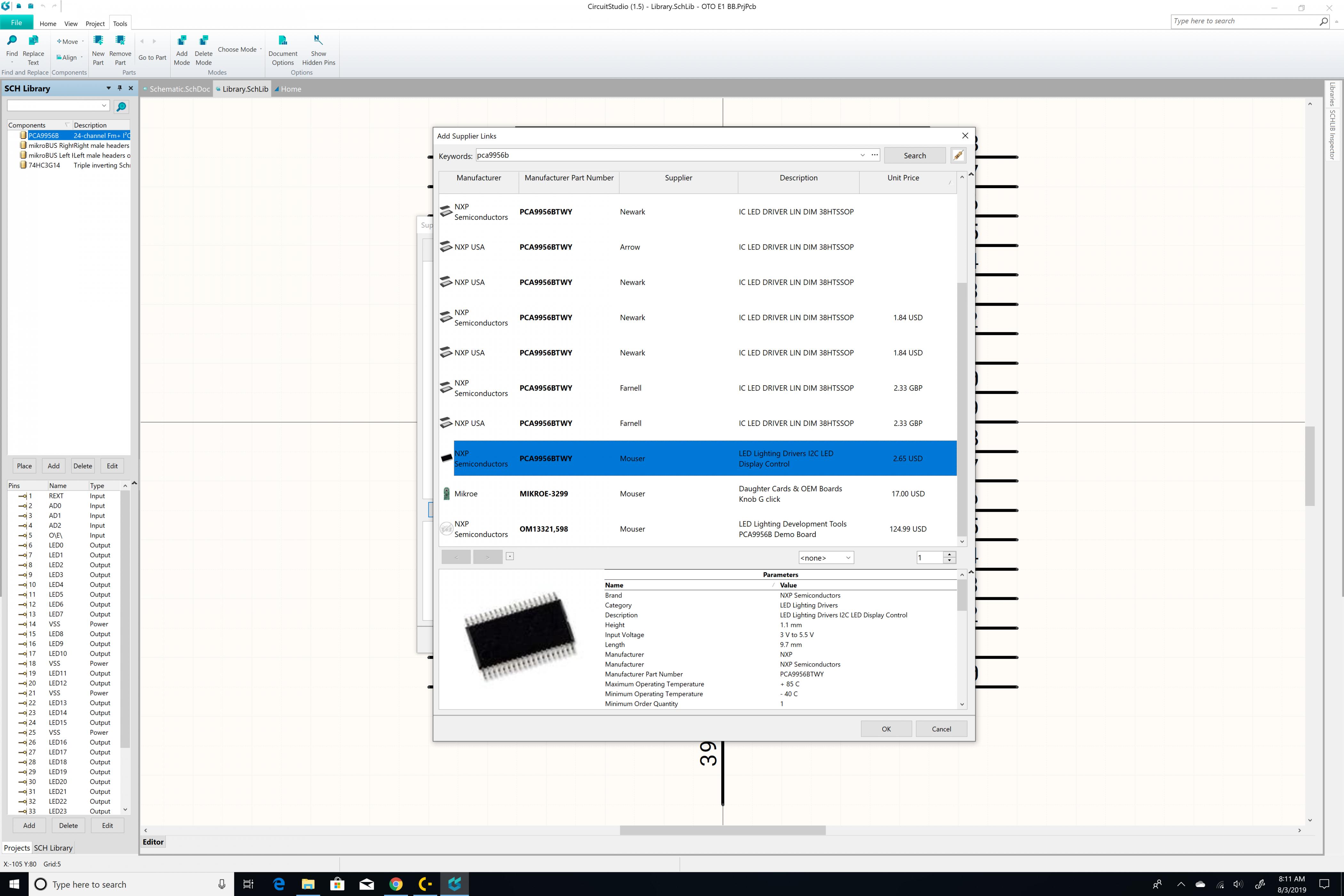Screen dimensions: 1344x896
Task: Open File Explorer from taskbar
Action: coord(308,884)
